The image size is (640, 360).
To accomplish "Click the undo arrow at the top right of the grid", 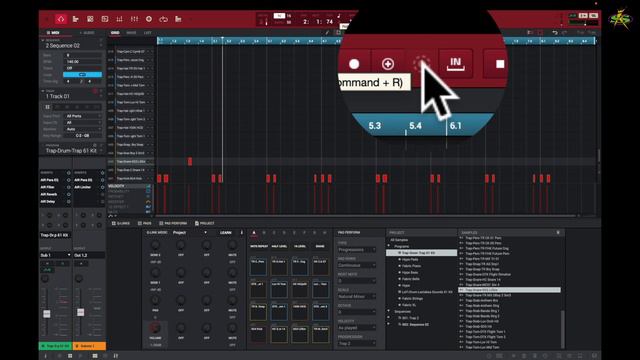I will (x=555, y=33).
